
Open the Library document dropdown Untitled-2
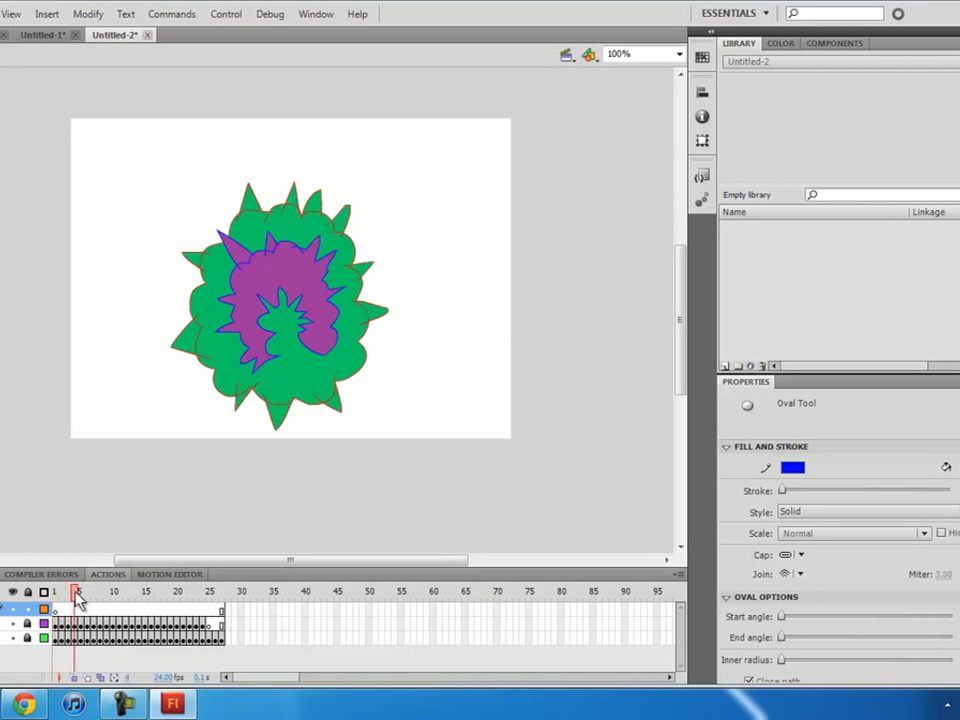pos(841,62)
